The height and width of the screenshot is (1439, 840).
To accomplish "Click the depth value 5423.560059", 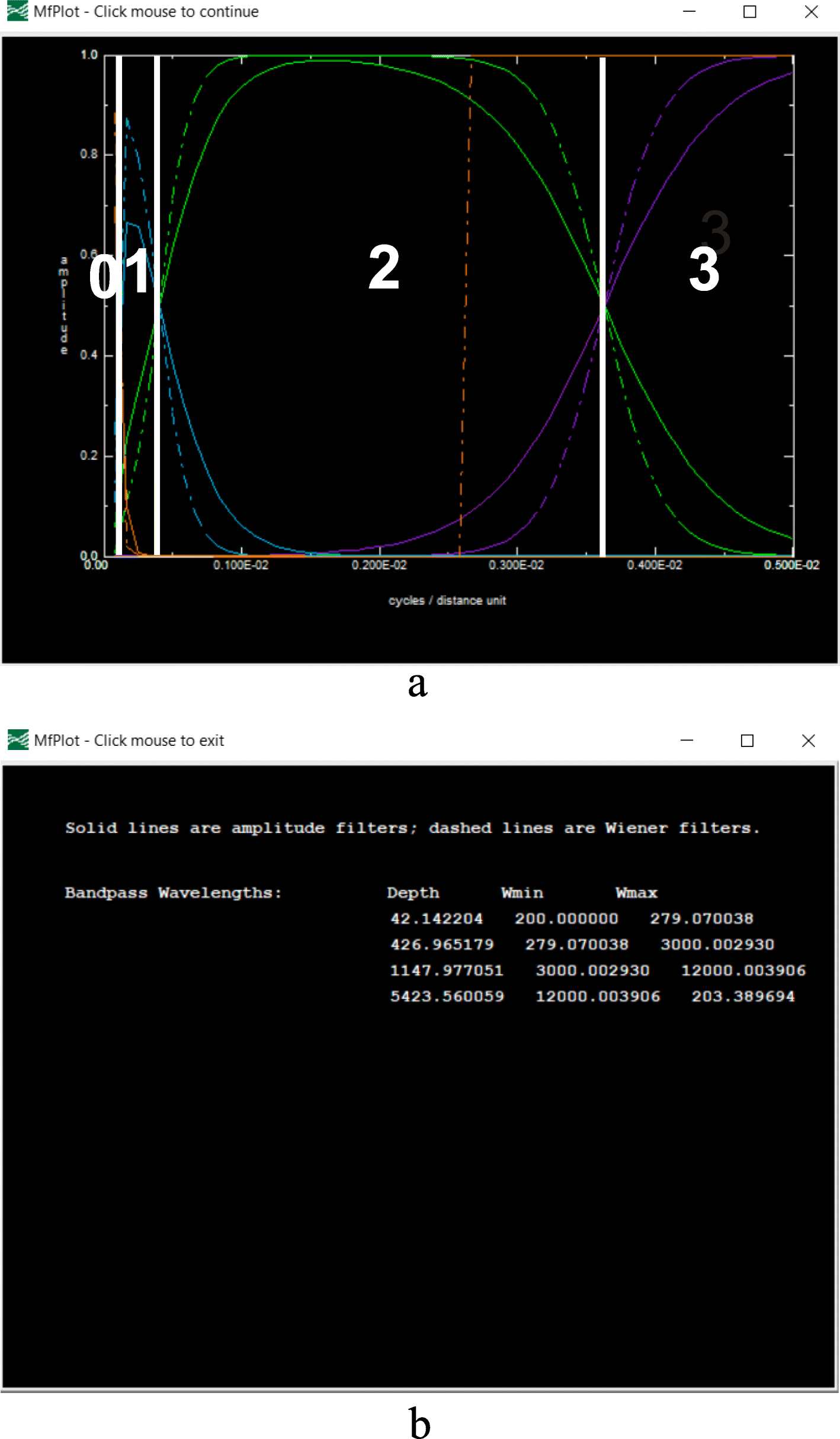I will click(447, 996).
